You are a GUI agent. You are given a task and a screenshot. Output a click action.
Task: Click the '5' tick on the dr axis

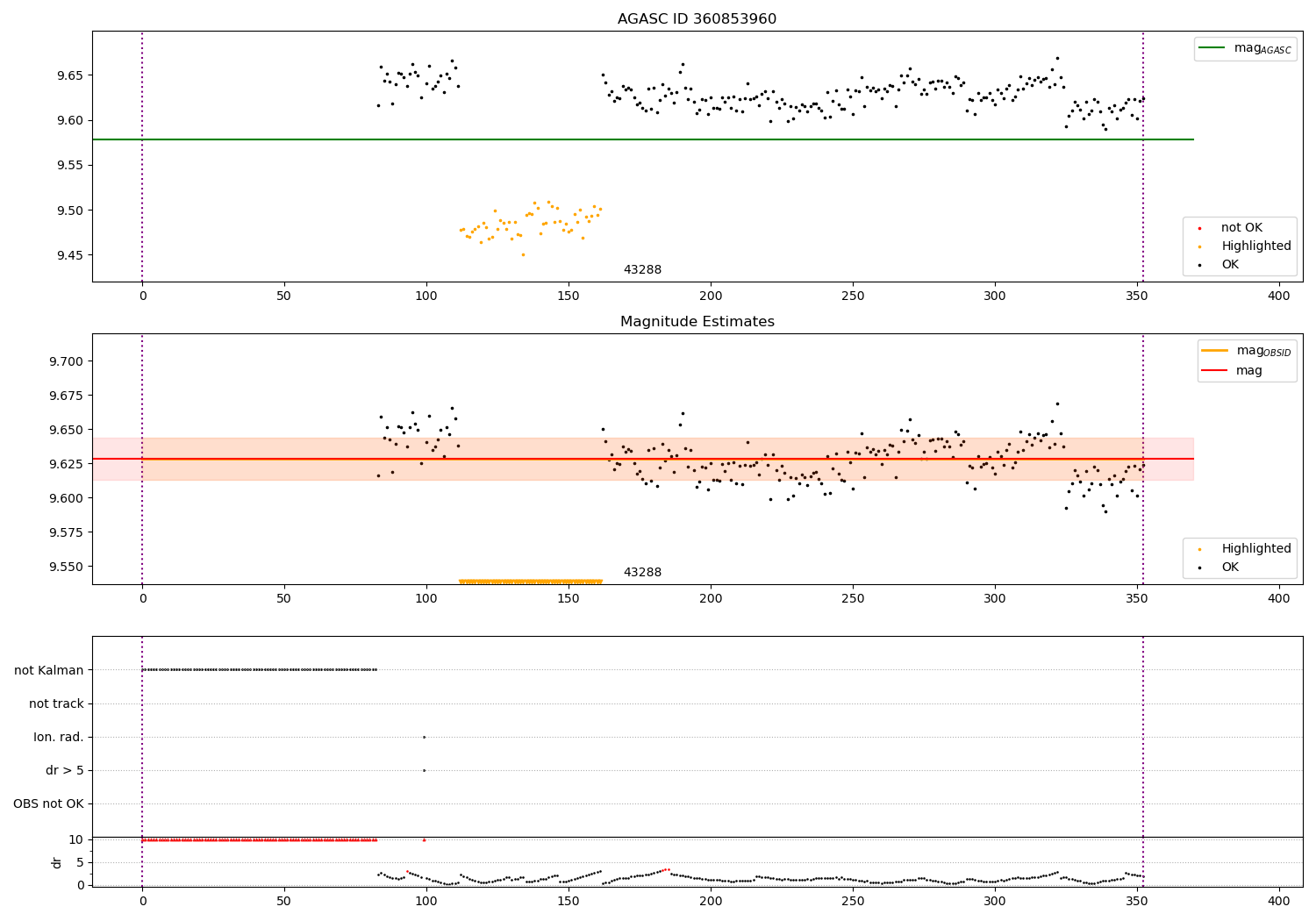coord(80,862)
